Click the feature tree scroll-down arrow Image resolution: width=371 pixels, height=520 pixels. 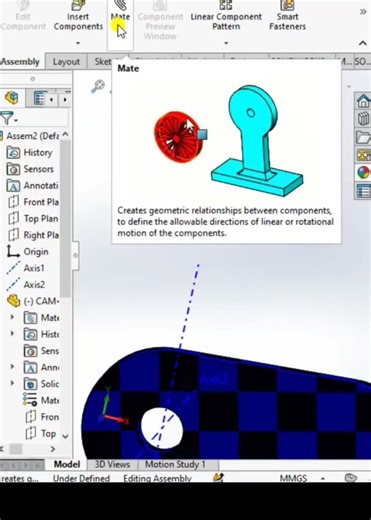coord(65,436)
